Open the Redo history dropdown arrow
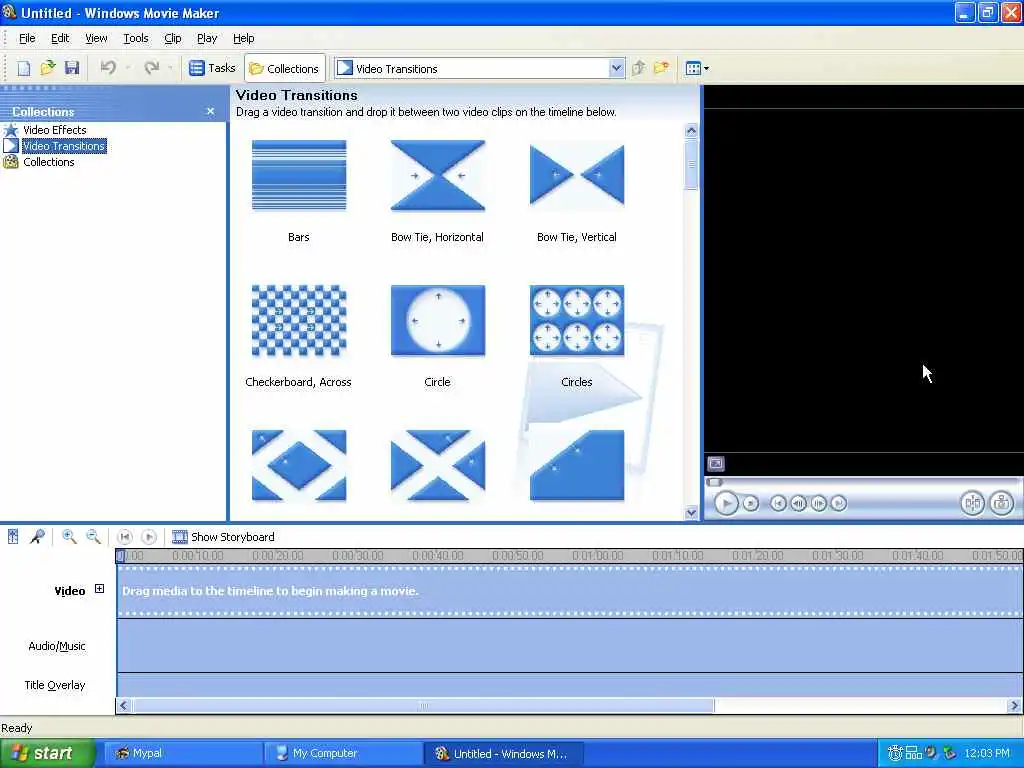The image size is (1024, 768). point(170,68)
